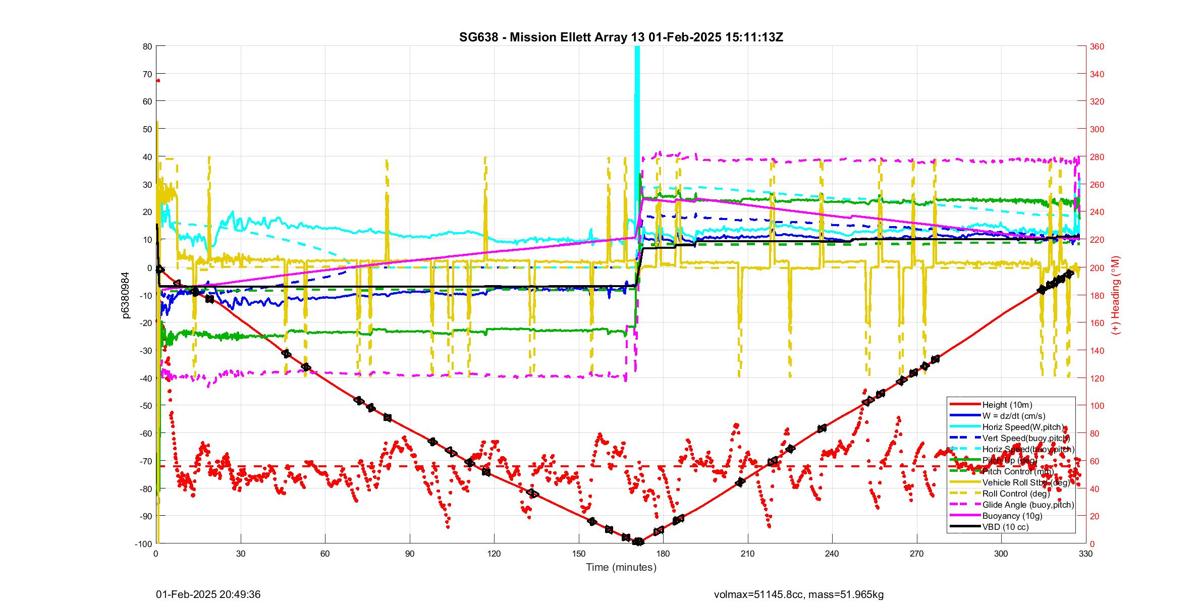Click x-axis tick label 60
The image size is (1200, 611).
click(x=325, y=552)
